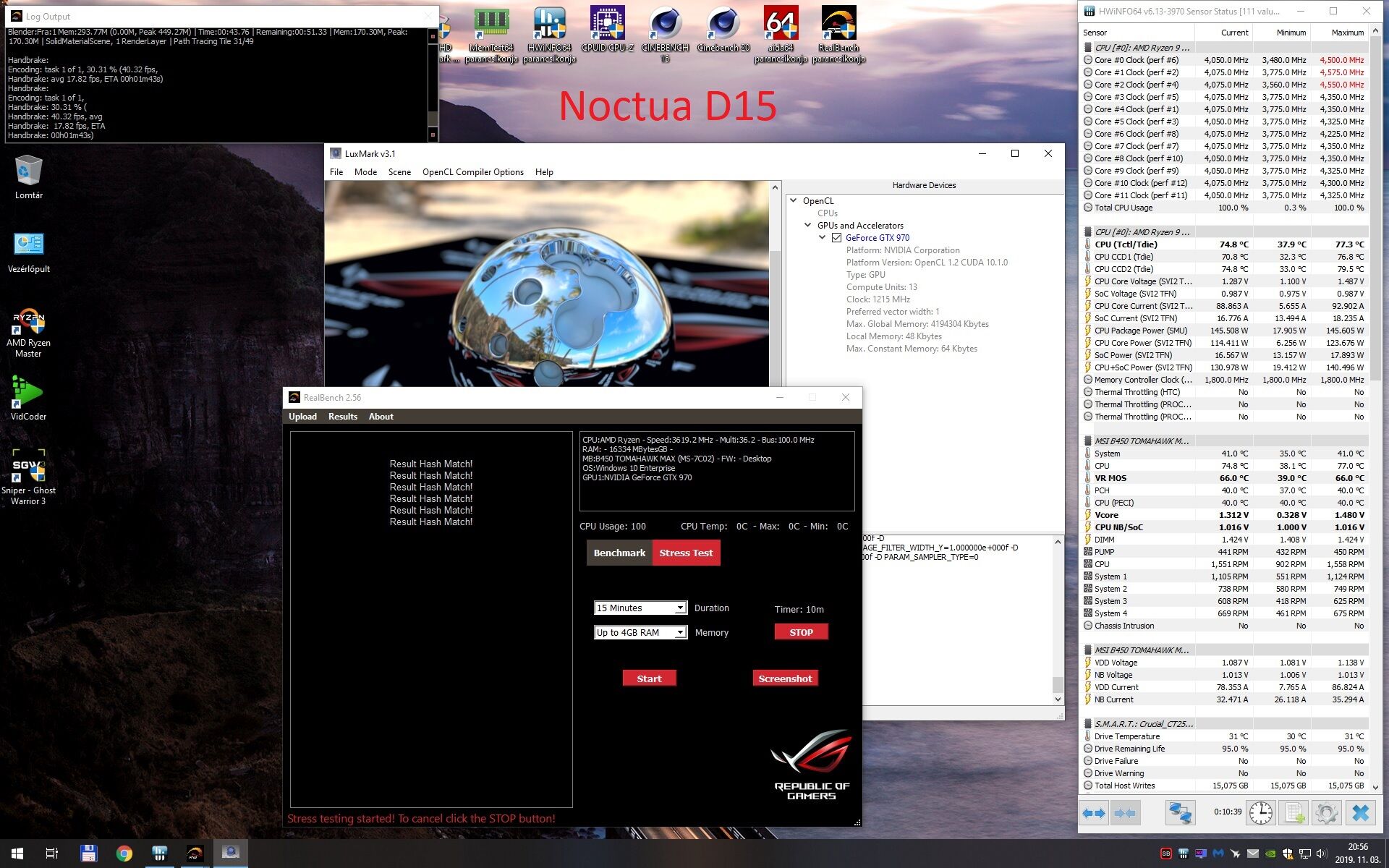Open the LuxMark Mode menu
This screenshot has height=868, width=1389.
(365, 172)
